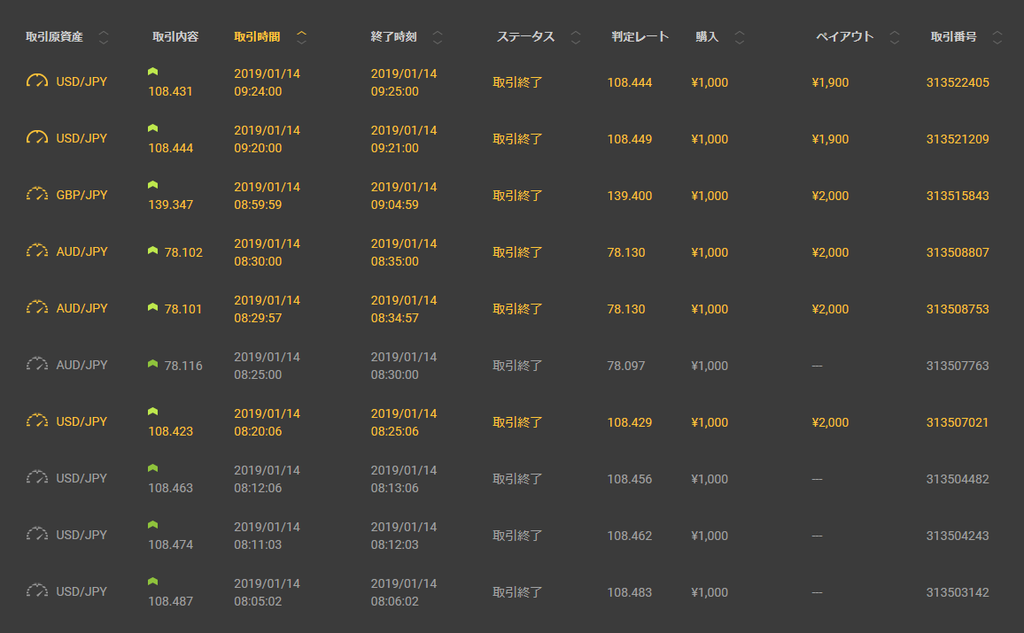Click 取引終了 status on trade 313507763
Screen dimensions: 1024x633
tap(517, 366)
